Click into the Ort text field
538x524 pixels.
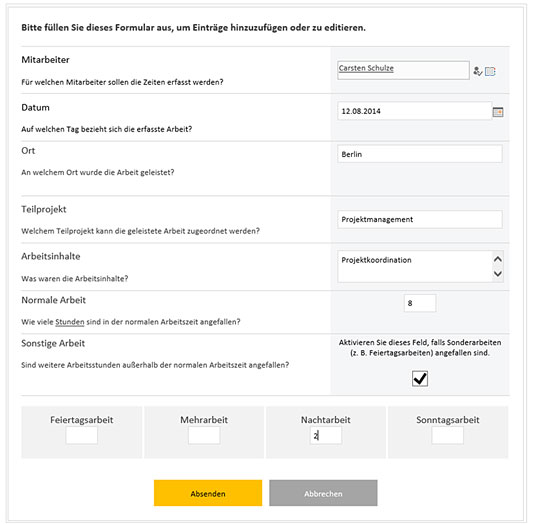coord(420,154)
